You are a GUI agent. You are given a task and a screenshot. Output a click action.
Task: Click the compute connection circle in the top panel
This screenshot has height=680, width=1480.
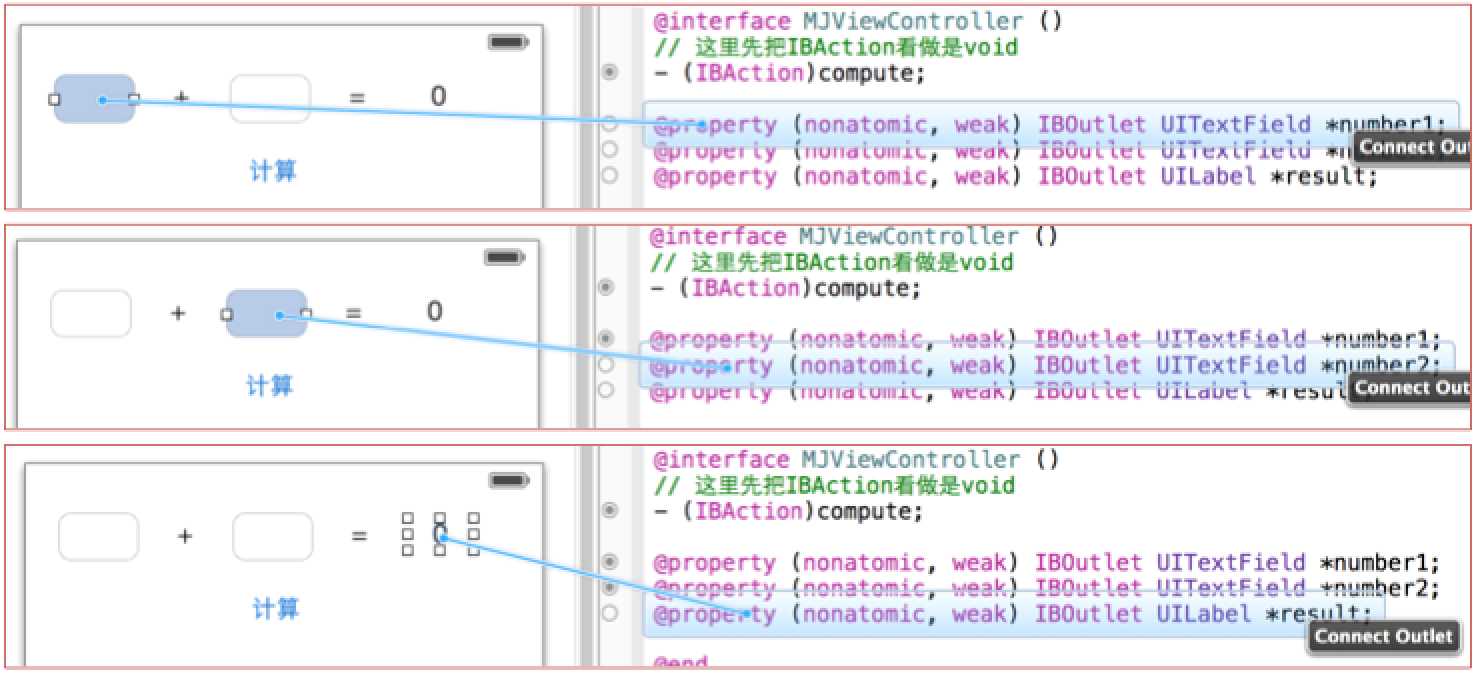point(611,73)
